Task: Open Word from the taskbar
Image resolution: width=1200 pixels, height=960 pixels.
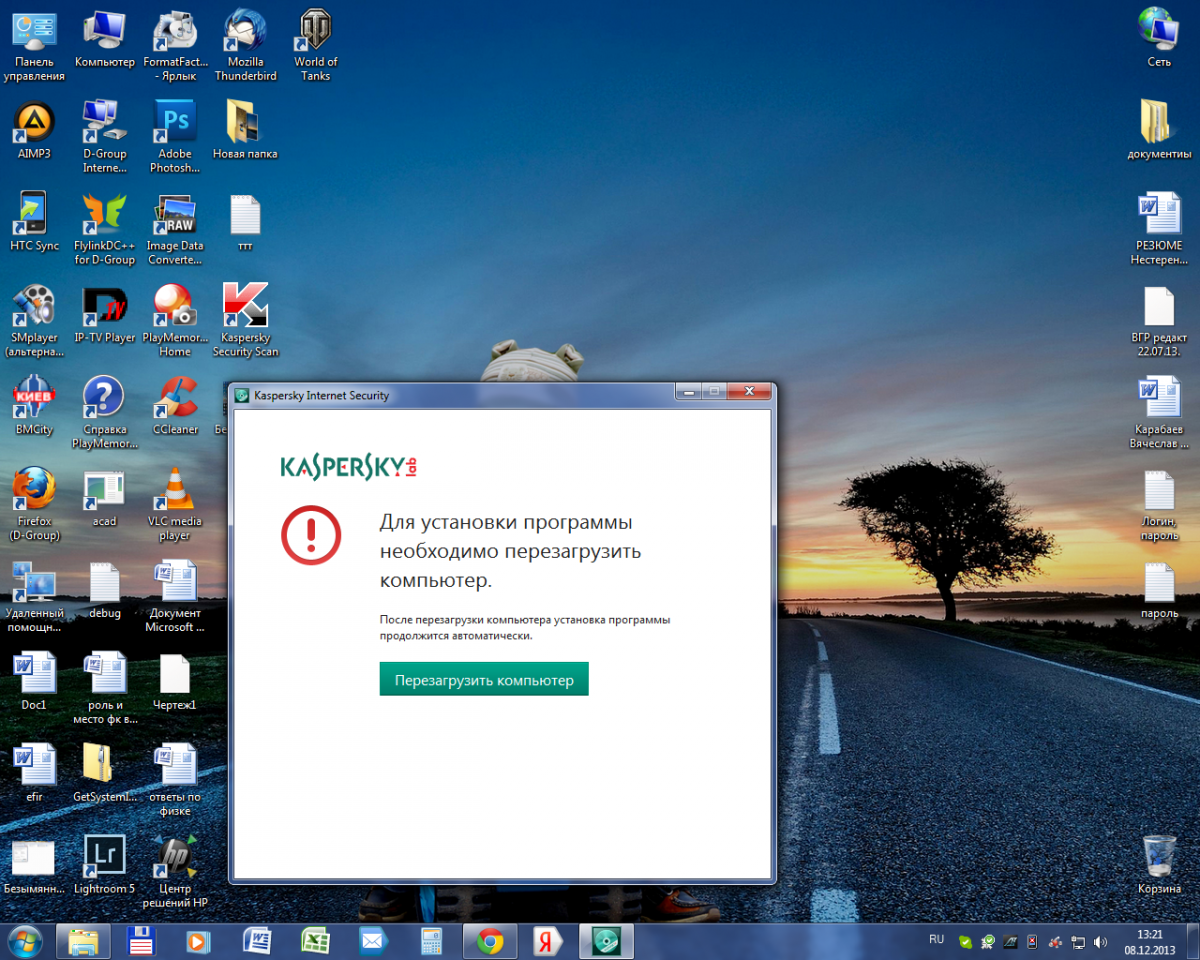Action: pyautogui.click(x=257, y=941)
